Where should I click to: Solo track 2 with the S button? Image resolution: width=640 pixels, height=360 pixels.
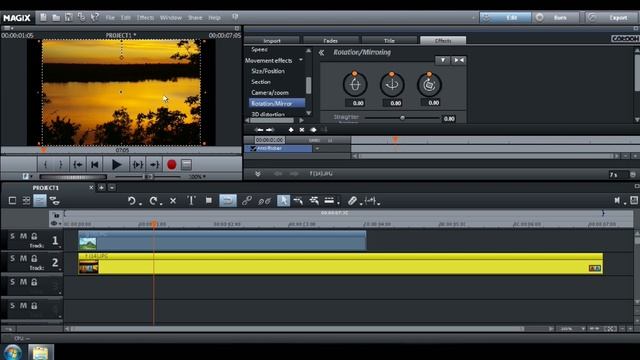[x=12, y=258]
